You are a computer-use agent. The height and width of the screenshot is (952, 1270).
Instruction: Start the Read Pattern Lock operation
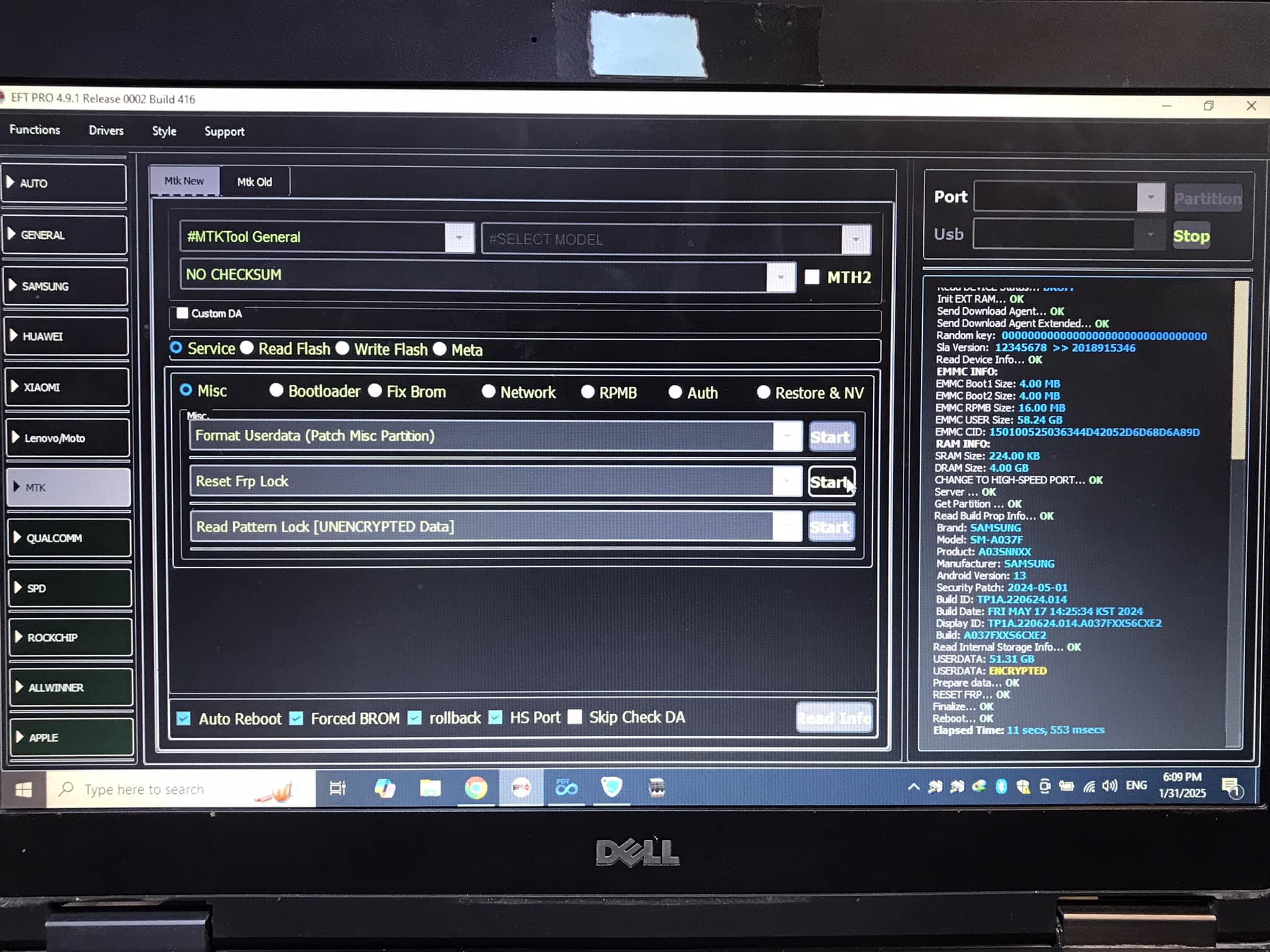(x=831, y=527)
